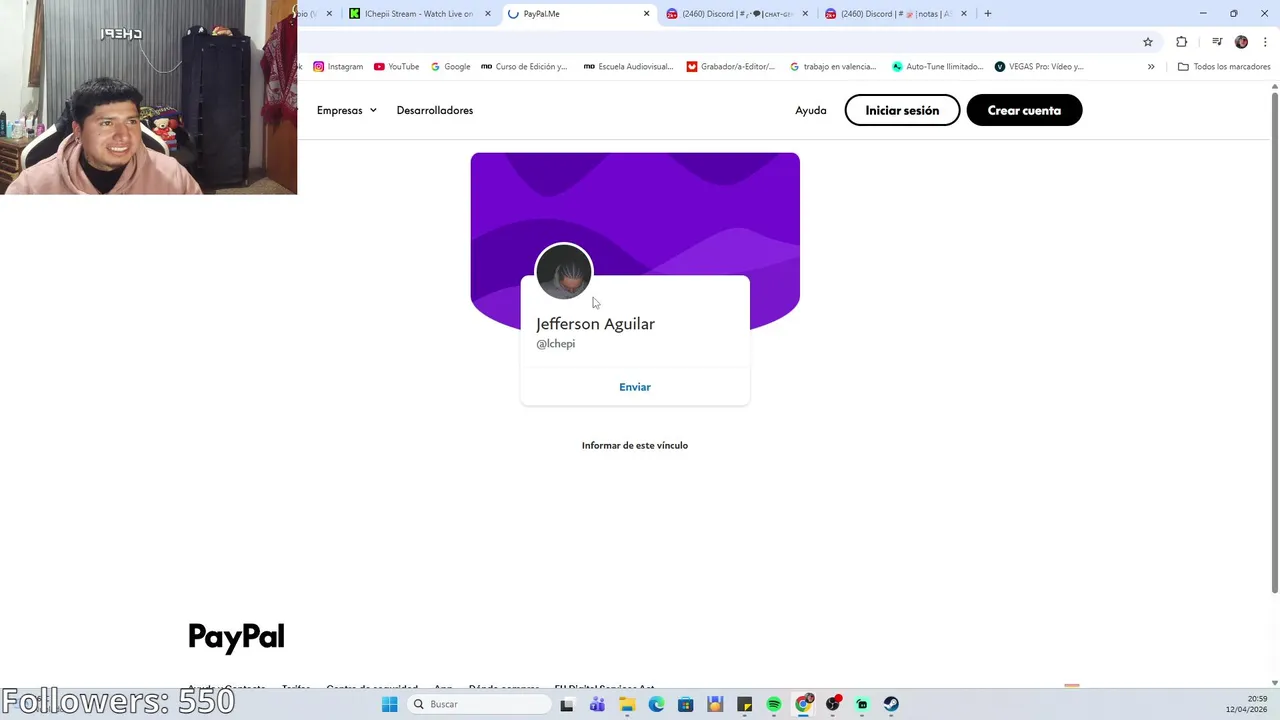Image resolution: width=1280 pixels, height=720 pixels.
Task: Close the Discord notas tab
Action: coord(964,14)
